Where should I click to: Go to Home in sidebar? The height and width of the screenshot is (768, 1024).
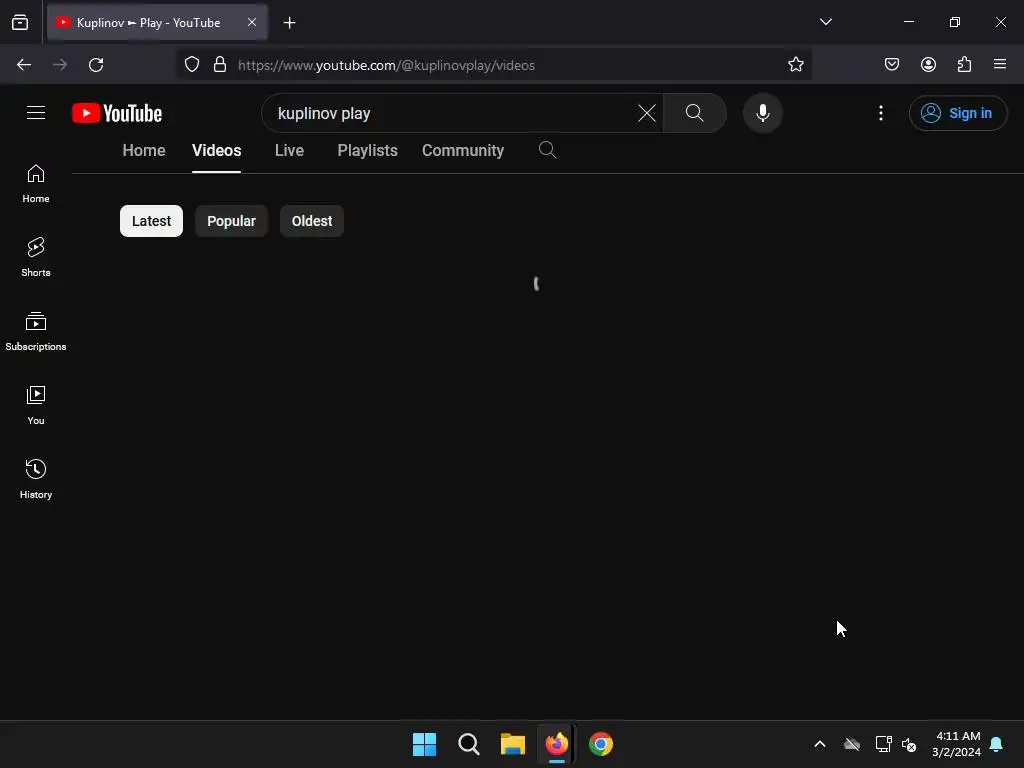pyautogui.click(x=36, y=184)
